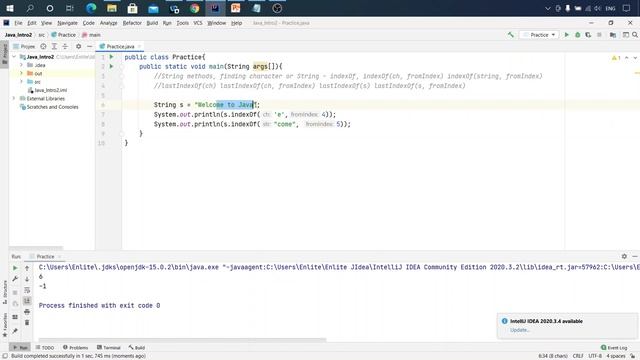640x360 pixels.
Task: Hide the Project tool window
Action: (x=89, y=47)
